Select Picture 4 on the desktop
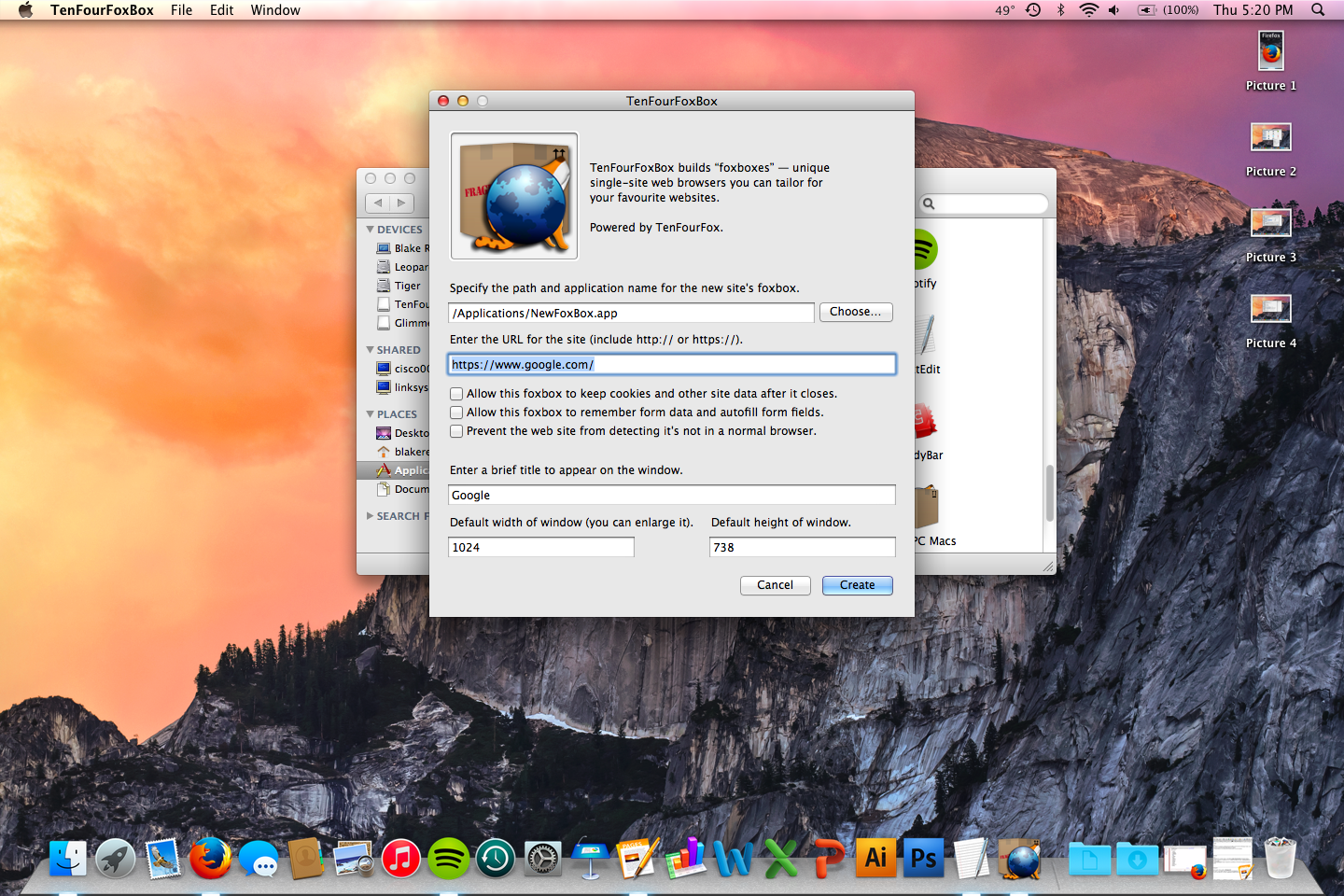The width and height of the screenshot is (1344, 896). [x=1271, y=319]
